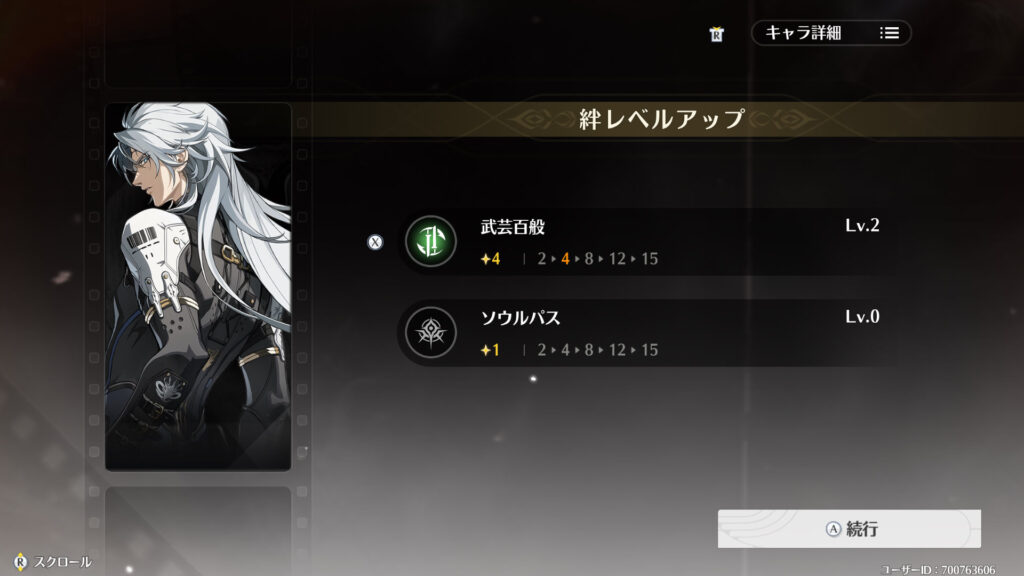1024x576 pixels.
Task: Click the X button prompt icon
Action: point(375,242)
